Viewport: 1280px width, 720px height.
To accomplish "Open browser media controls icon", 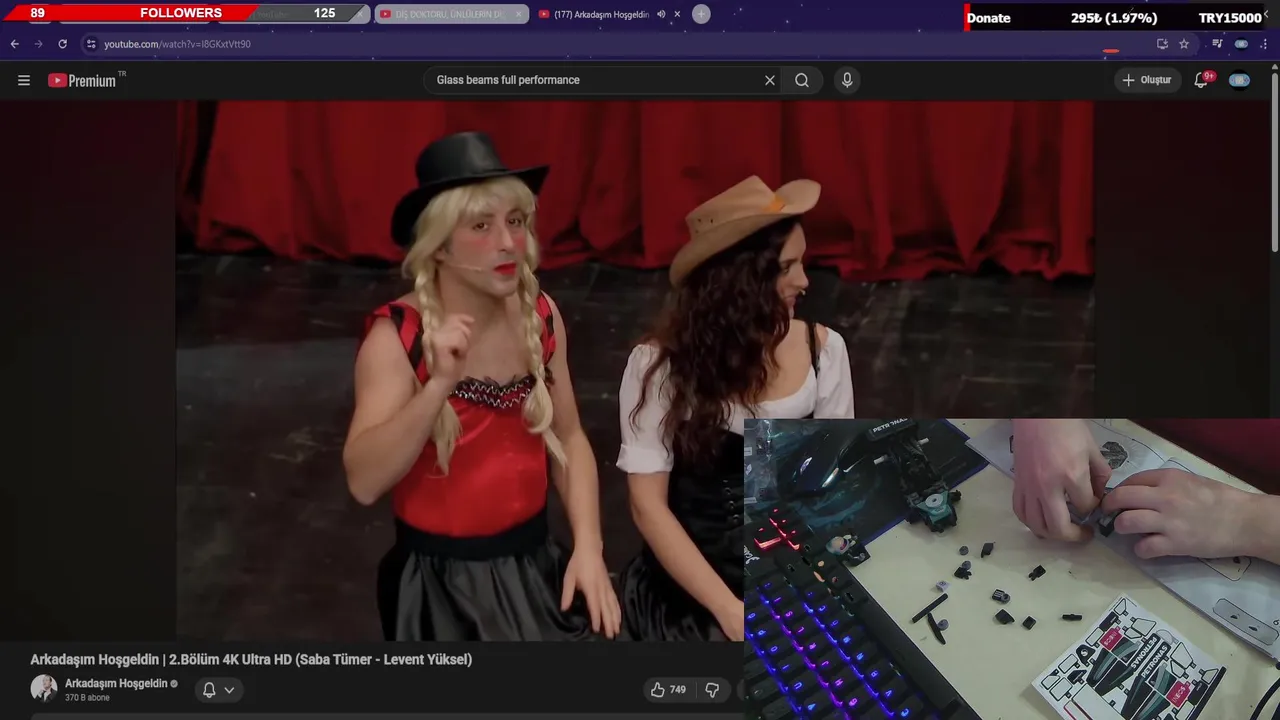I will tap(1217, 44).
